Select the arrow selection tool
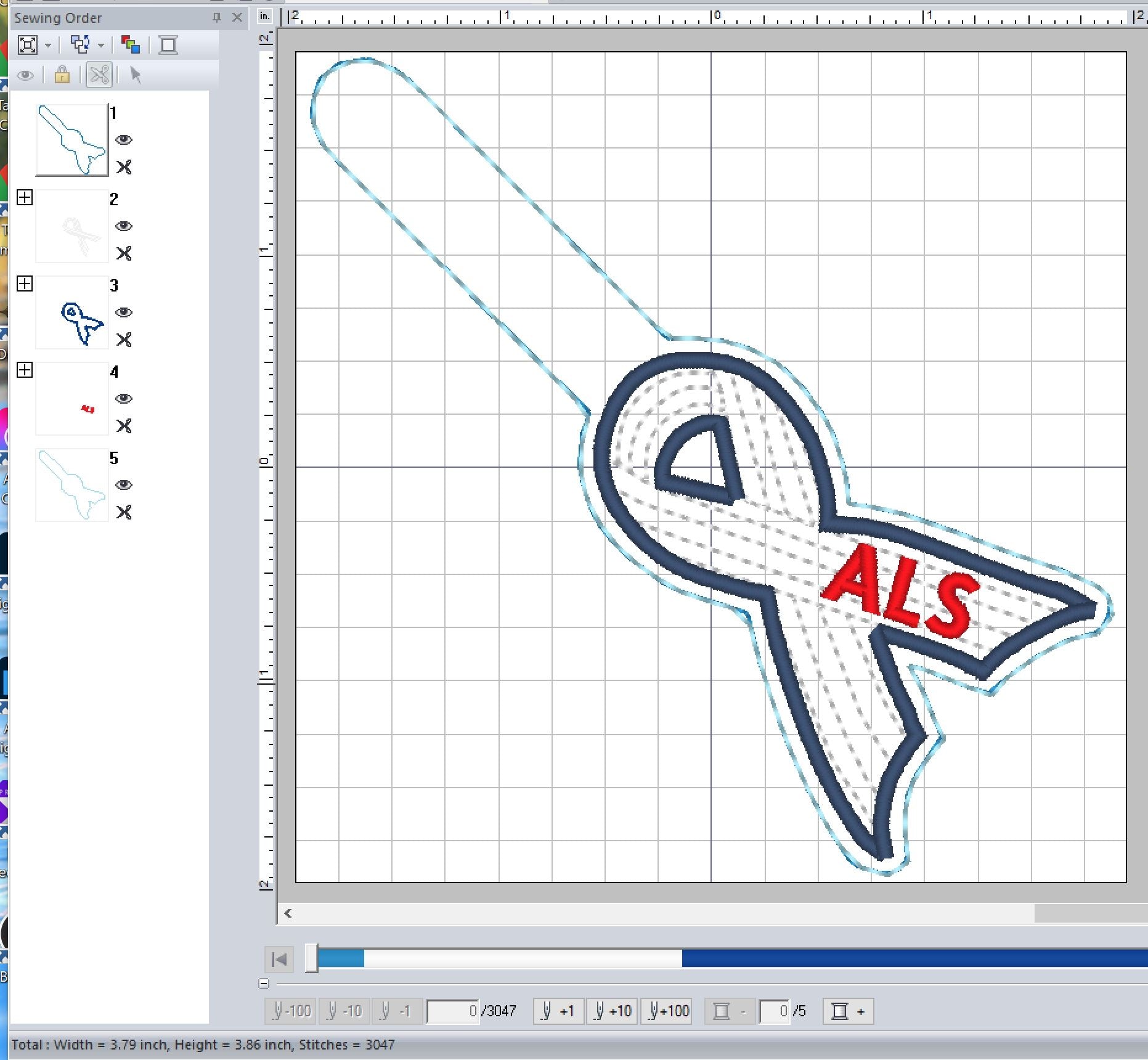The height and width of the screenshot is (1060, 1148). 136,75
